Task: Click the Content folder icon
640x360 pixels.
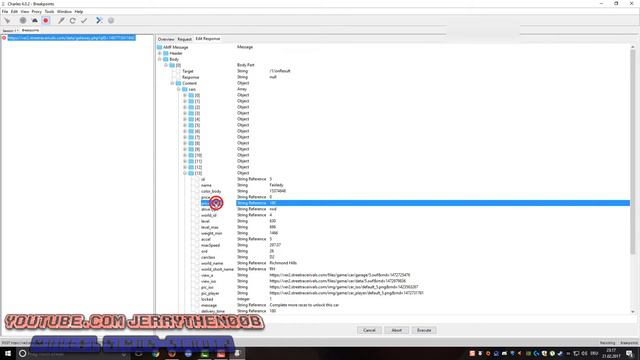Action: 178,83
